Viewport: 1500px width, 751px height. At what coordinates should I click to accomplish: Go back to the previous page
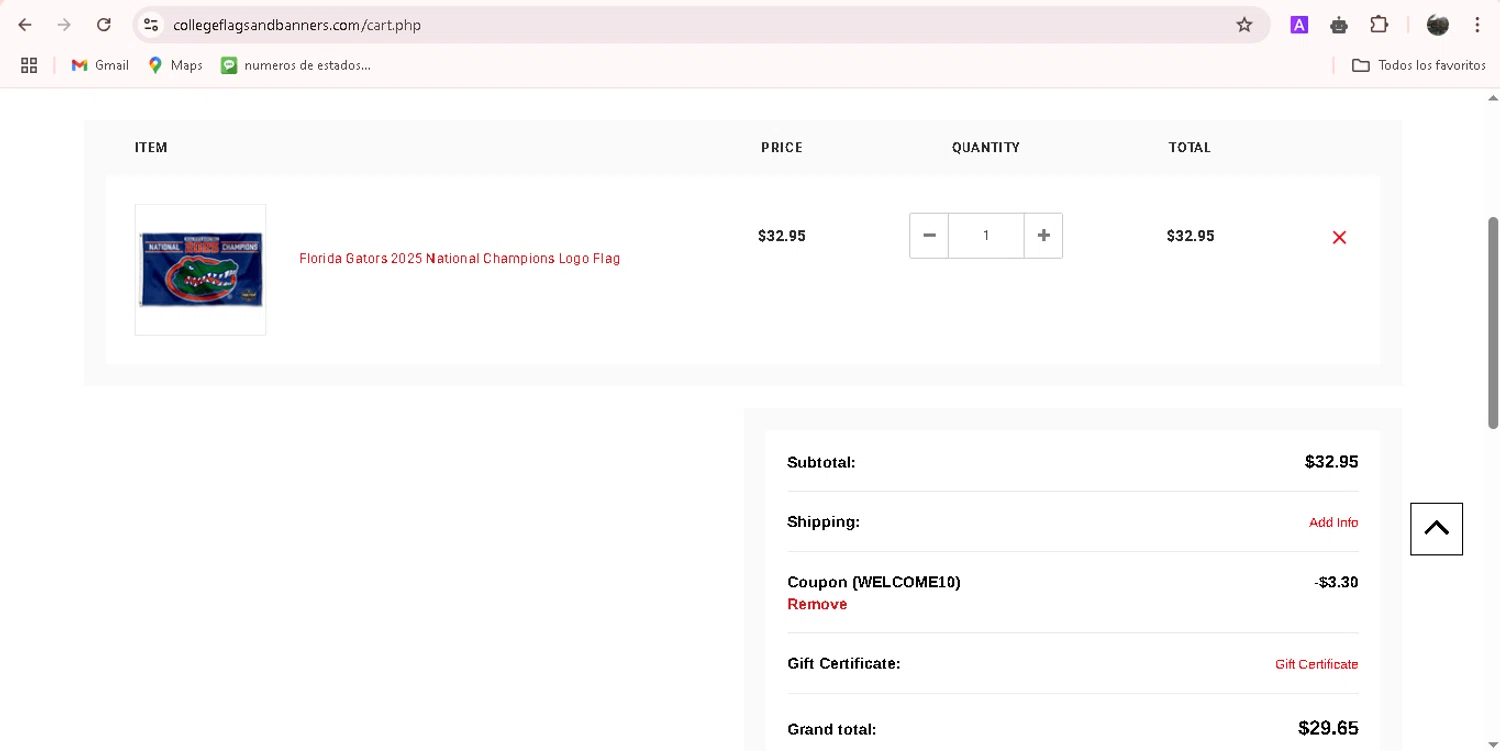click(x=25, y=25)
